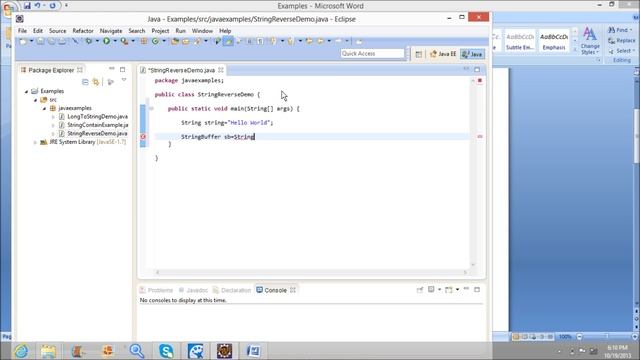Select StringReverseDemo.java in Package Explorer
640x360 pixels.
pos(93,134)
